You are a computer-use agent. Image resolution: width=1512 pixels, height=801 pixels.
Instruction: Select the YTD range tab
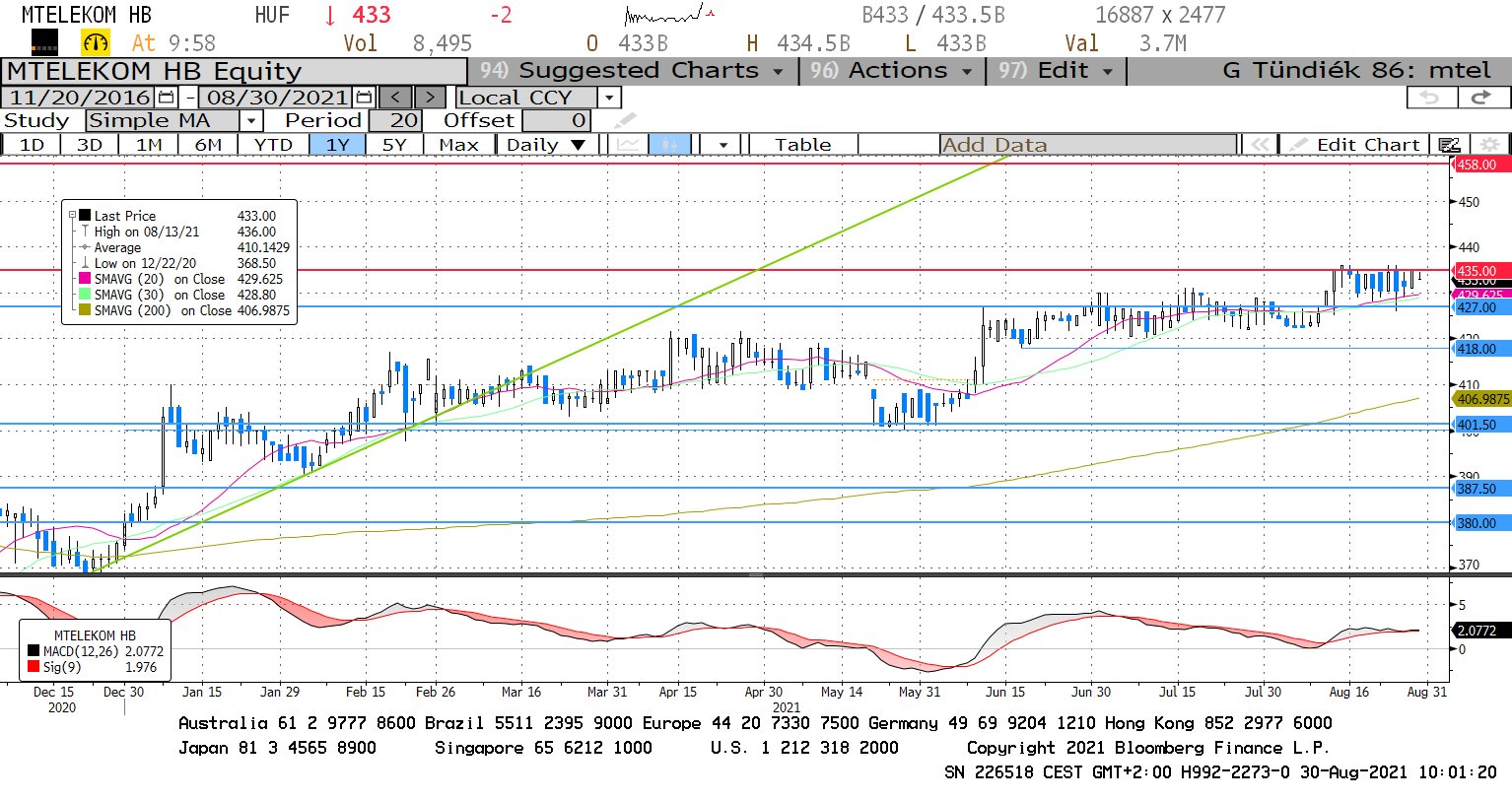(x=273, y=145)
